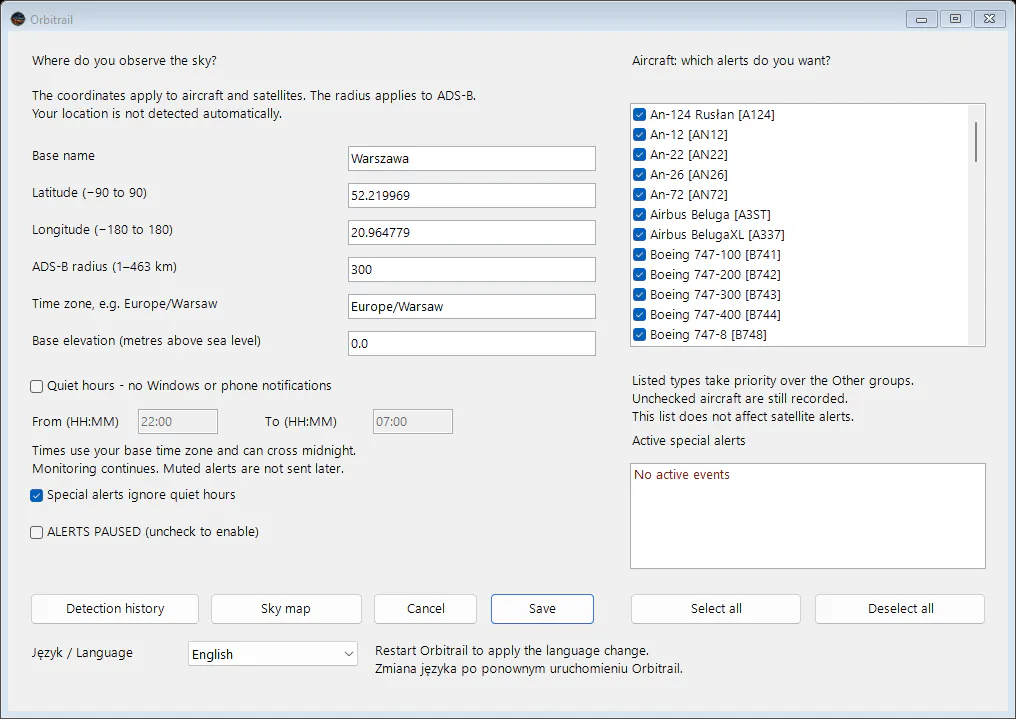1016x719 pixels.
Task: Select the Boeing 747-200 [B742] row
Action: click(x=715, y=275)
